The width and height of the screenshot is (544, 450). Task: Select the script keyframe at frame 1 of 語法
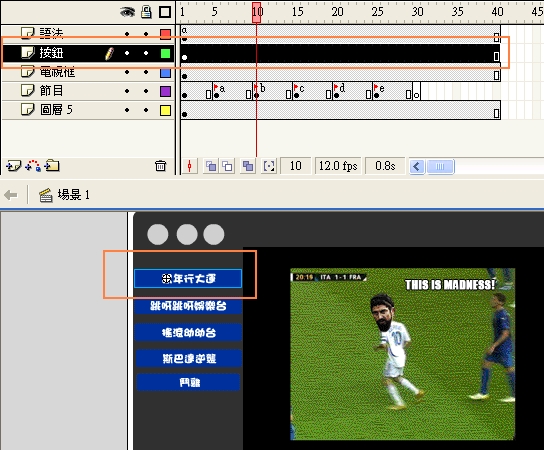tap(185, 34)
